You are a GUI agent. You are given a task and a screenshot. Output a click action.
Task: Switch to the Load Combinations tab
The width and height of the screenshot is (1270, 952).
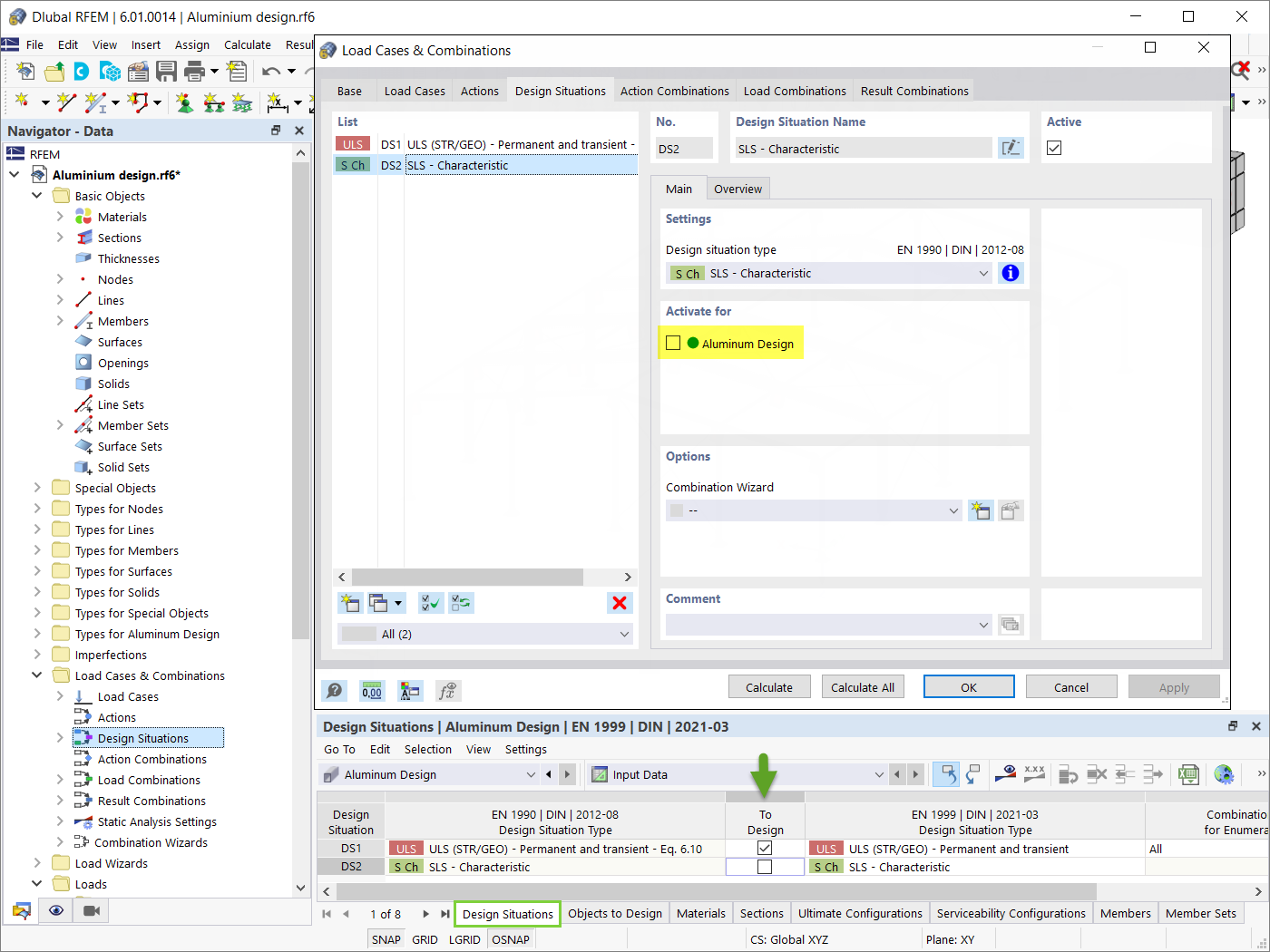794,91
